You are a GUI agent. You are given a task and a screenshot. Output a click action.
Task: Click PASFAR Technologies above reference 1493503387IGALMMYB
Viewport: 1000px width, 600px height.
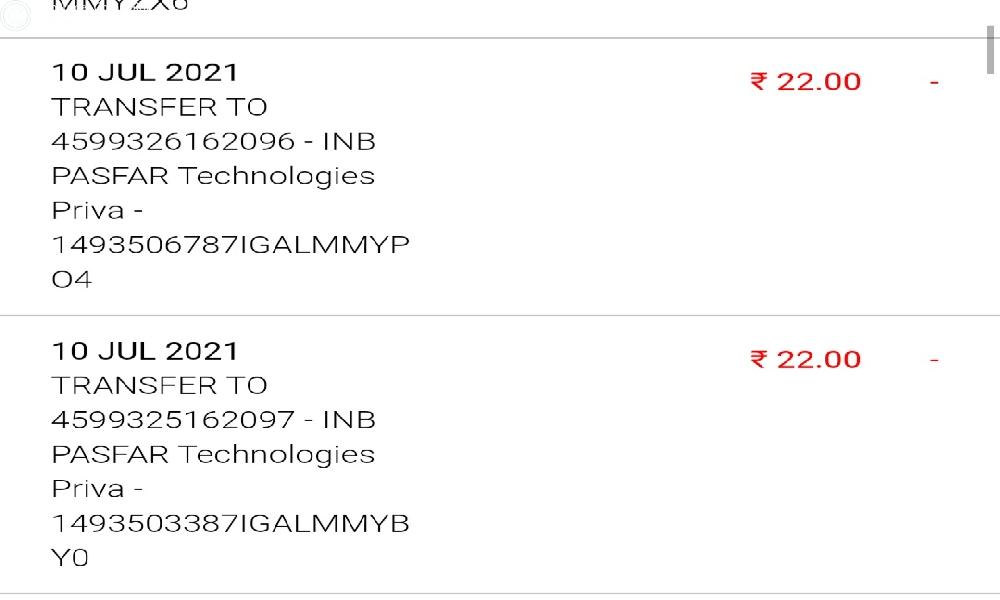tap(213, 454)
